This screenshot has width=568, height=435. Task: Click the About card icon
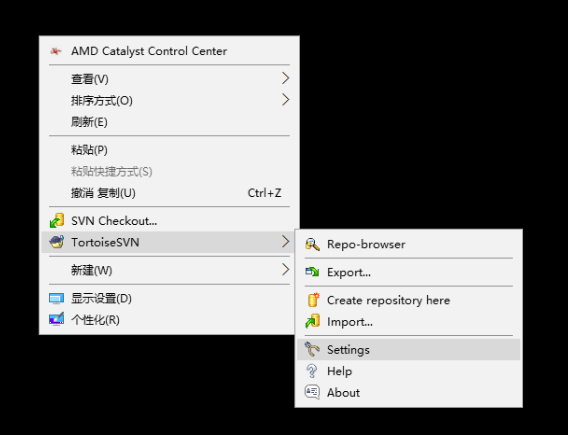click(312, 392)
